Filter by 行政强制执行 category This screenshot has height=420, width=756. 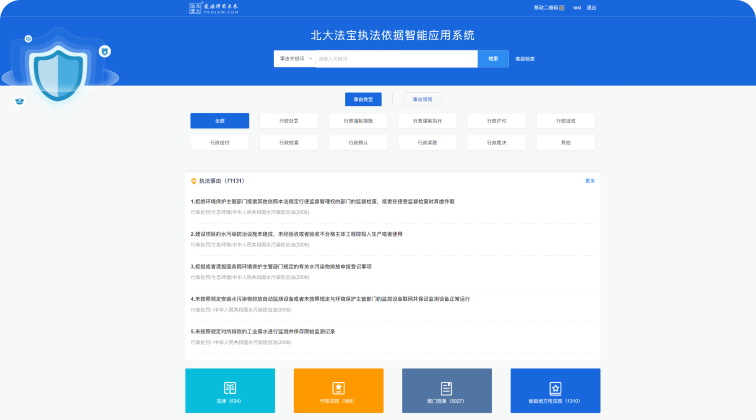click(427, 121)
